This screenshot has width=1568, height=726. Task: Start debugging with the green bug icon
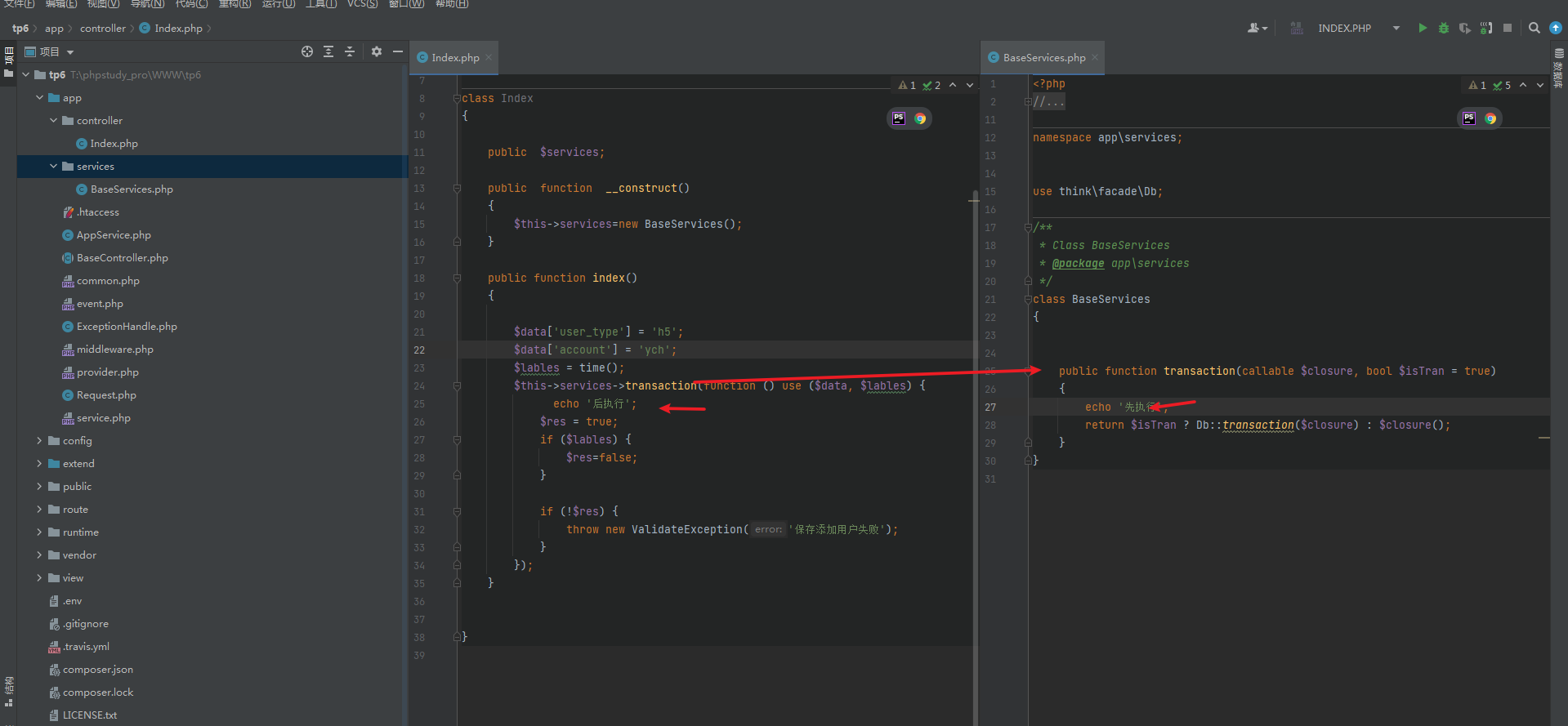click(x=1444, y=28)
